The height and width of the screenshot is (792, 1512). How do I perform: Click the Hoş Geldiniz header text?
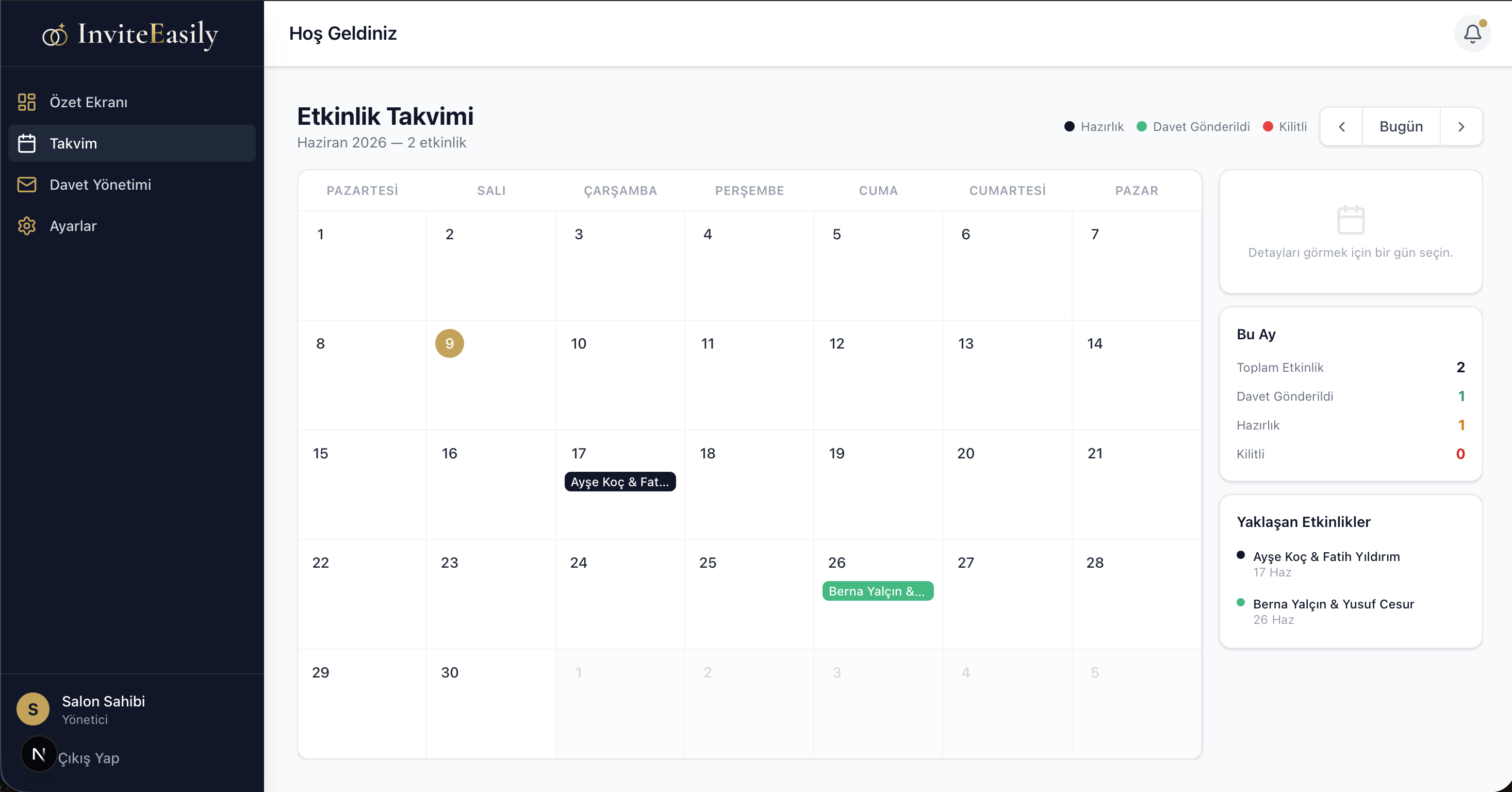343,34
